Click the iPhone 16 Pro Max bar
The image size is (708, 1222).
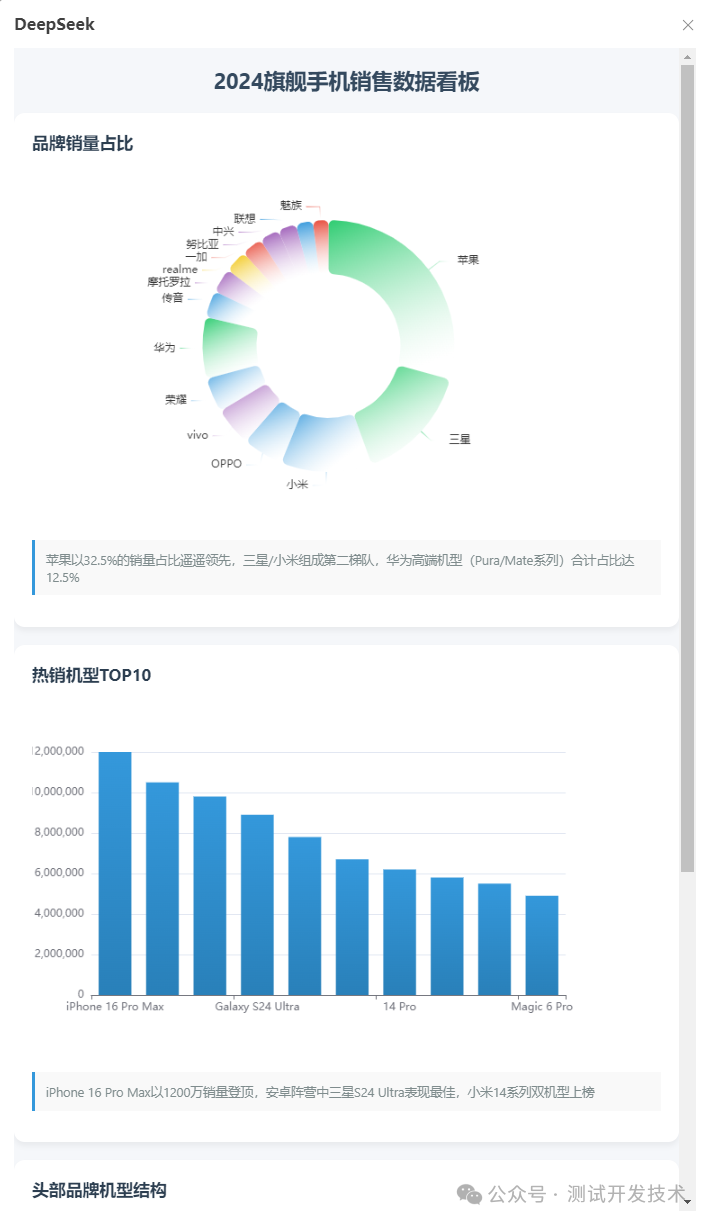click(x=115, y=873)
